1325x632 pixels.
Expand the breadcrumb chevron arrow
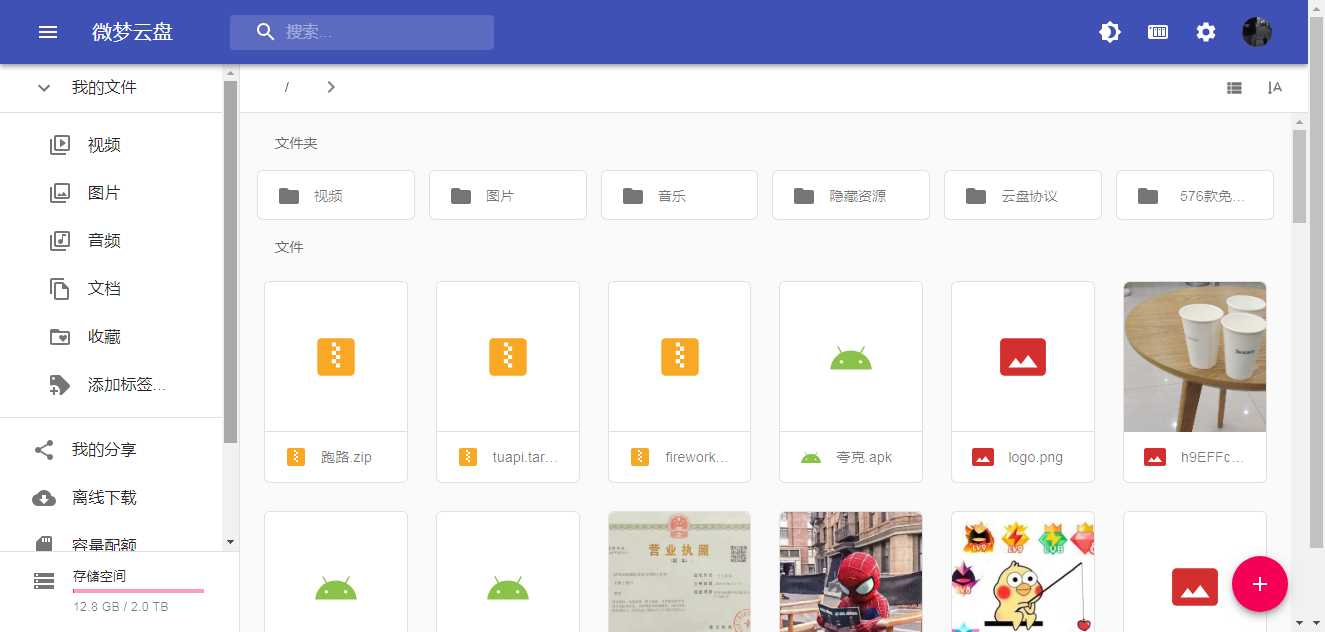(331, 88)
